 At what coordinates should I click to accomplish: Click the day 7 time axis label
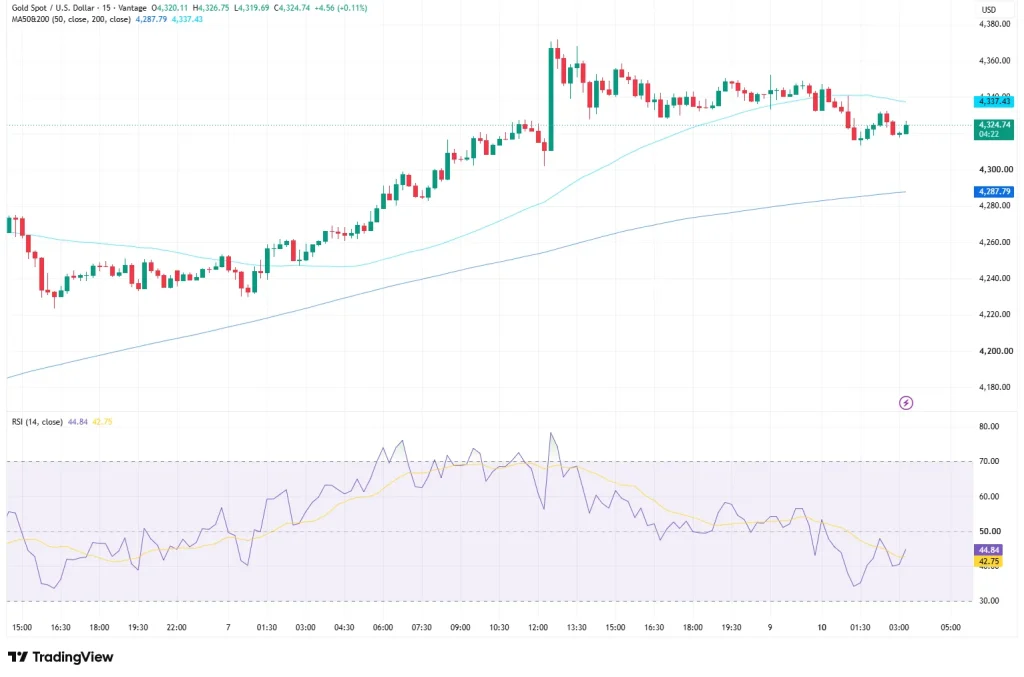coord(228,627)
